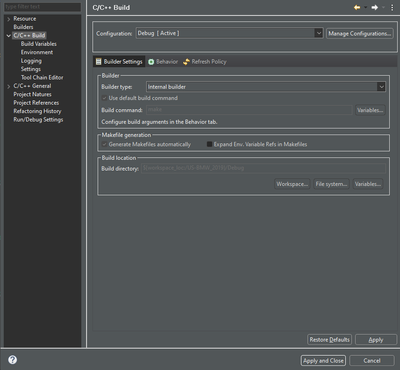The image size is (400, 370).
Task: Expand the Resource tree node
Action: pyautogui.click(x=9, y=19)
